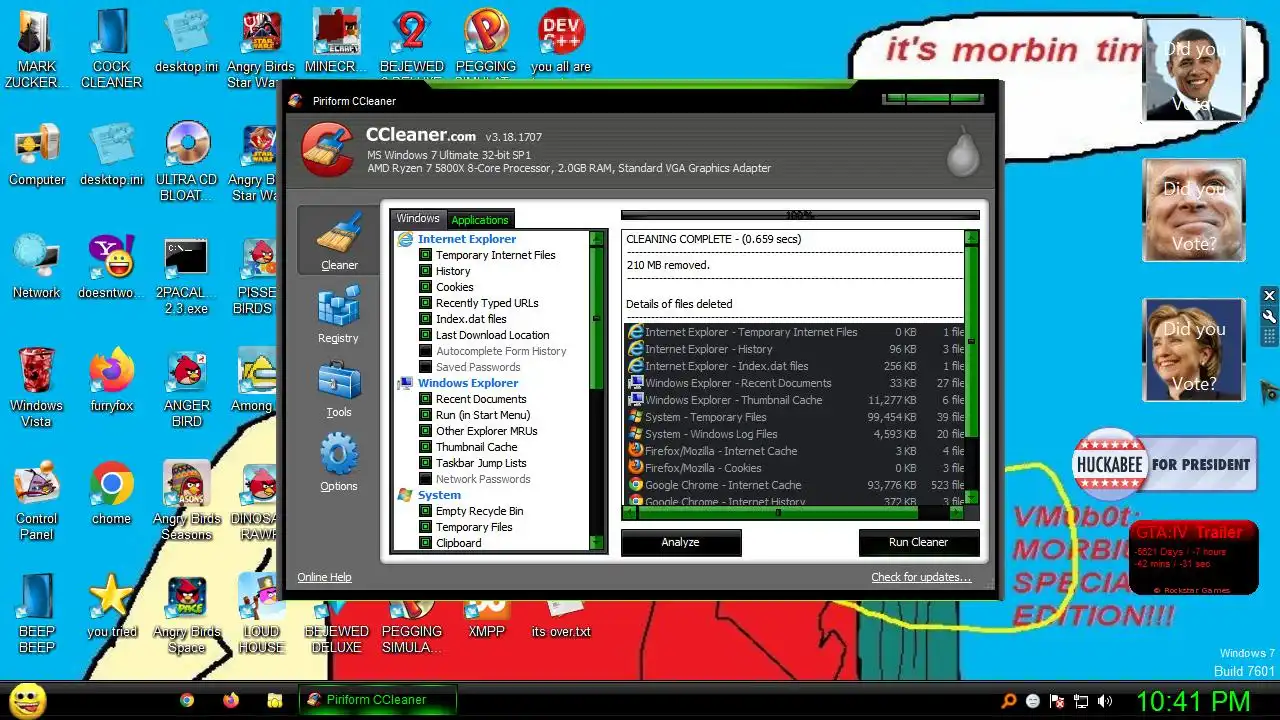Toggle Temporary Internet Files checkbox

click(x=425, y=255)
